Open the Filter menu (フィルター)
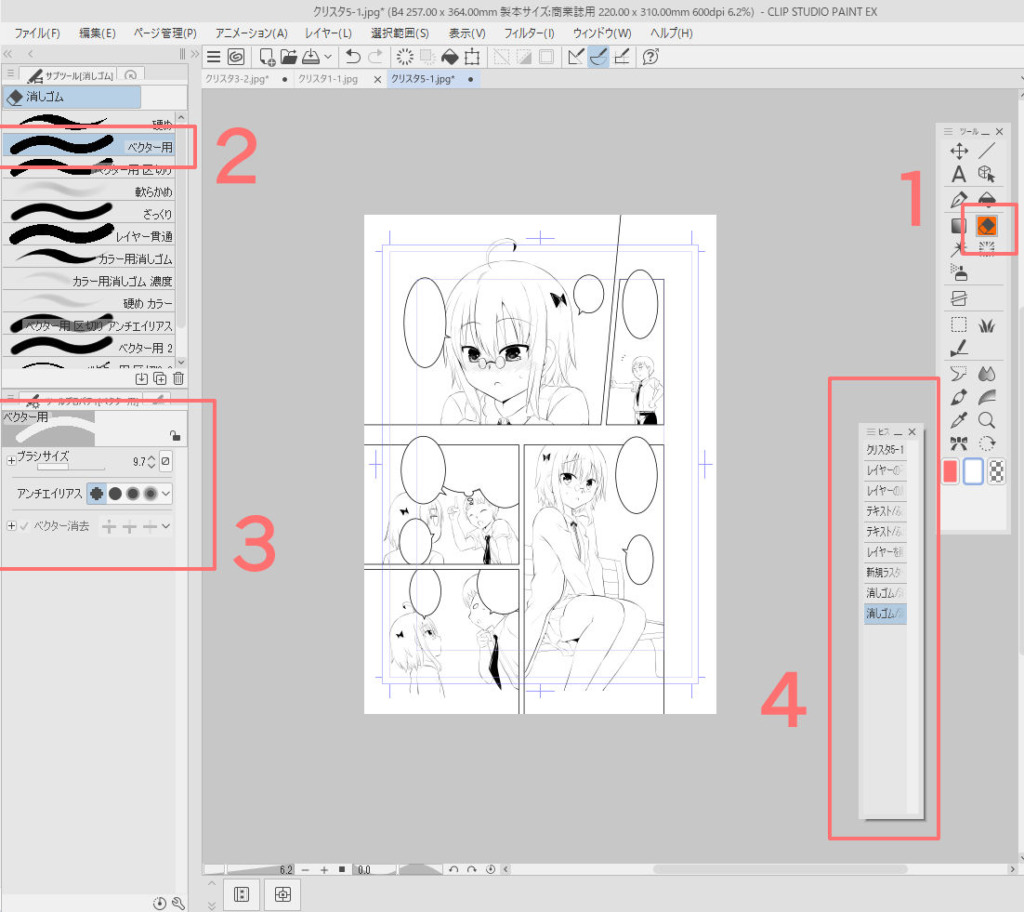Viewport: 1024px width, 912px height. tap(529, 33)
